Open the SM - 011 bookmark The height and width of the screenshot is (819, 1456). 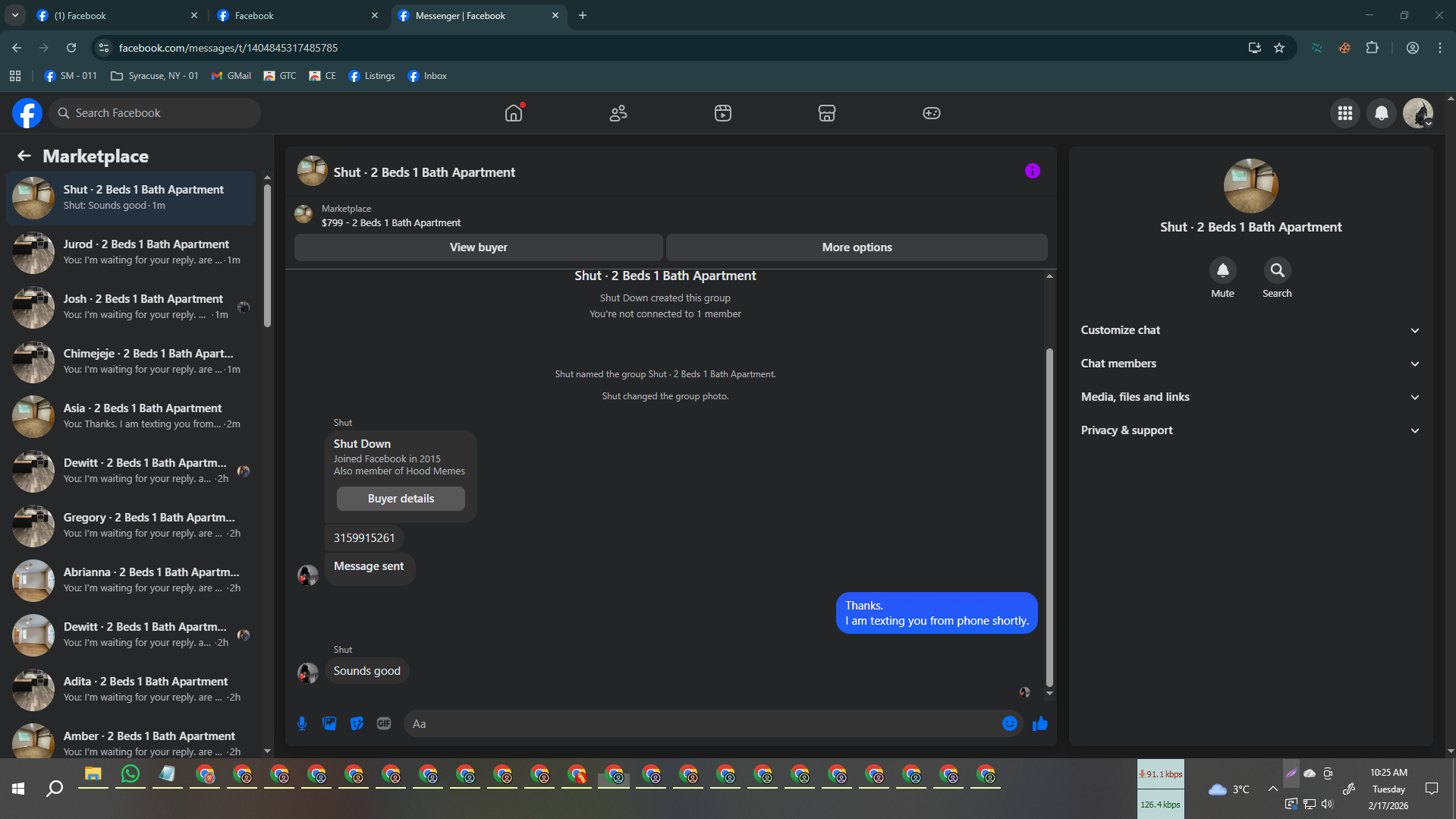coord(71,76)
